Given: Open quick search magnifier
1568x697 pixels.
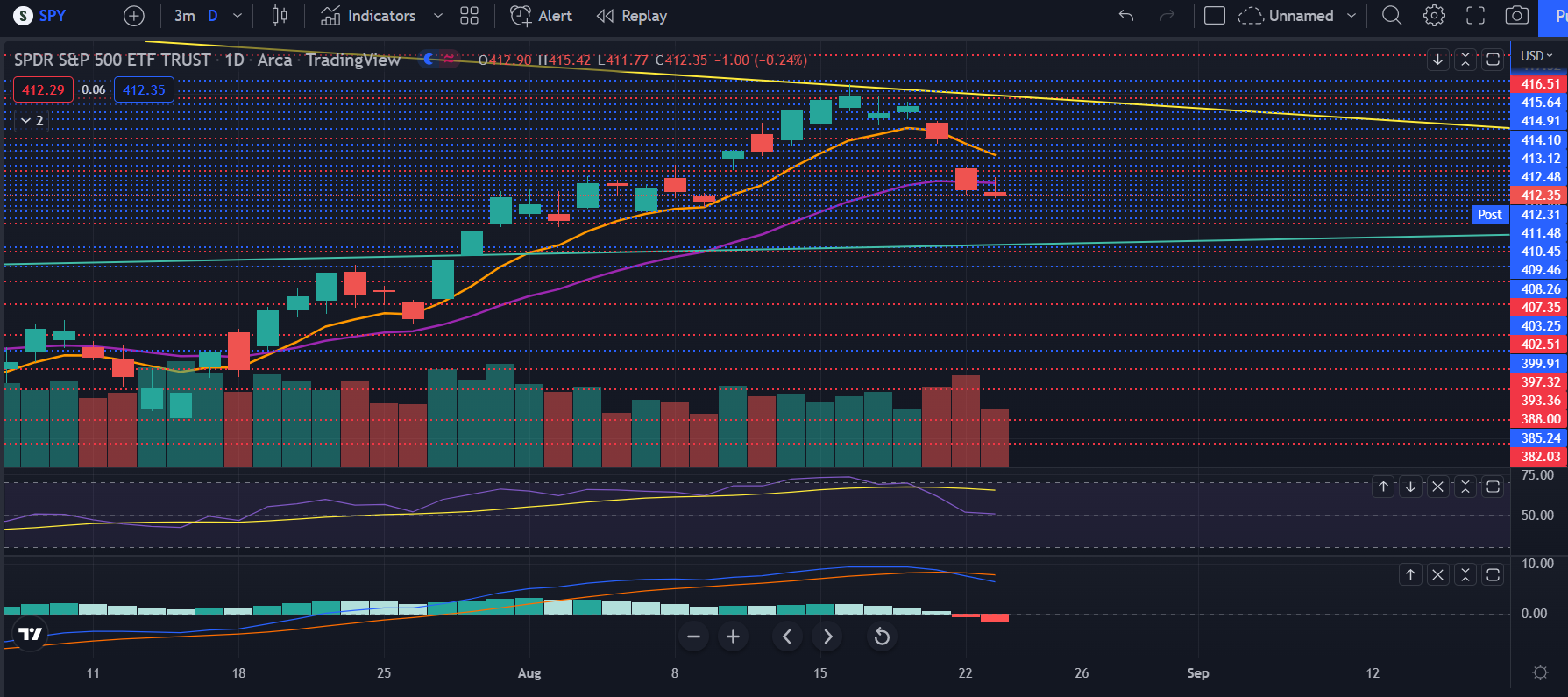Looking at the screenshot, I should click(1392, 16).
